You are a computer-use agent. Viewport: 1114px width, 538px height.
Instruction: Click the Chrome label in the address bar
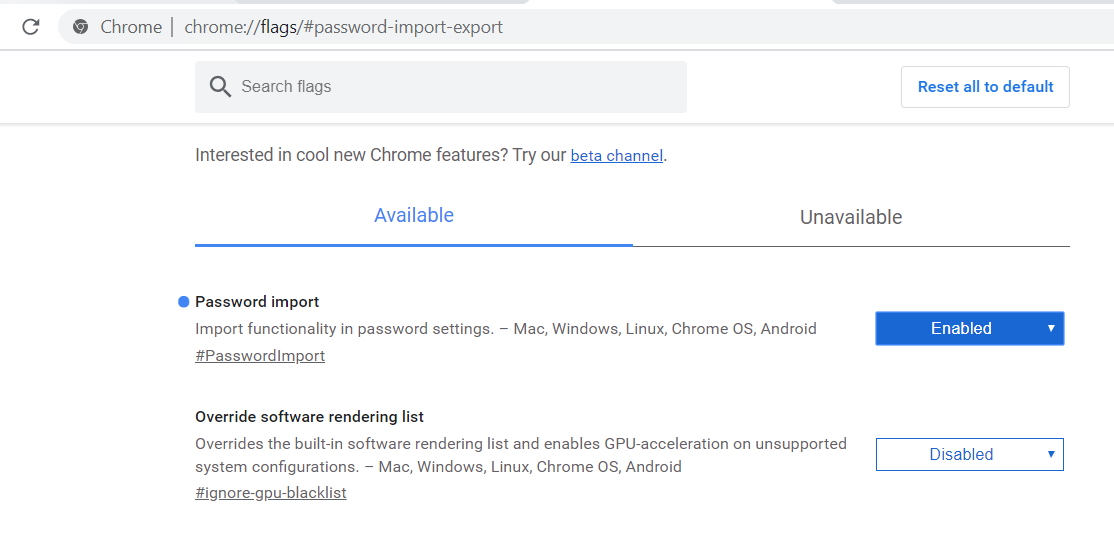pyautogui.click(x=131, y=27)
